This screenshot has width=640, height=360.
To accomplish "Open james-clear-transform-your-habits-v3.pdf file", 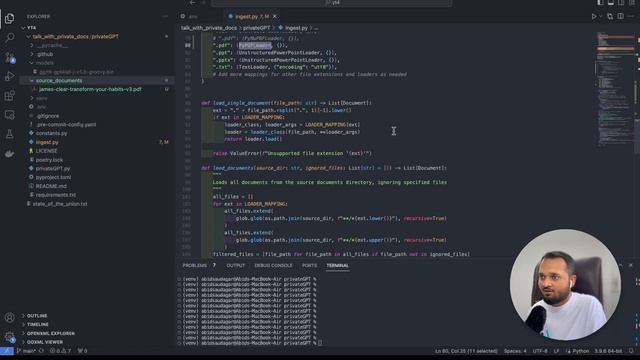I will pyautogui.click(x=90, y=89).
